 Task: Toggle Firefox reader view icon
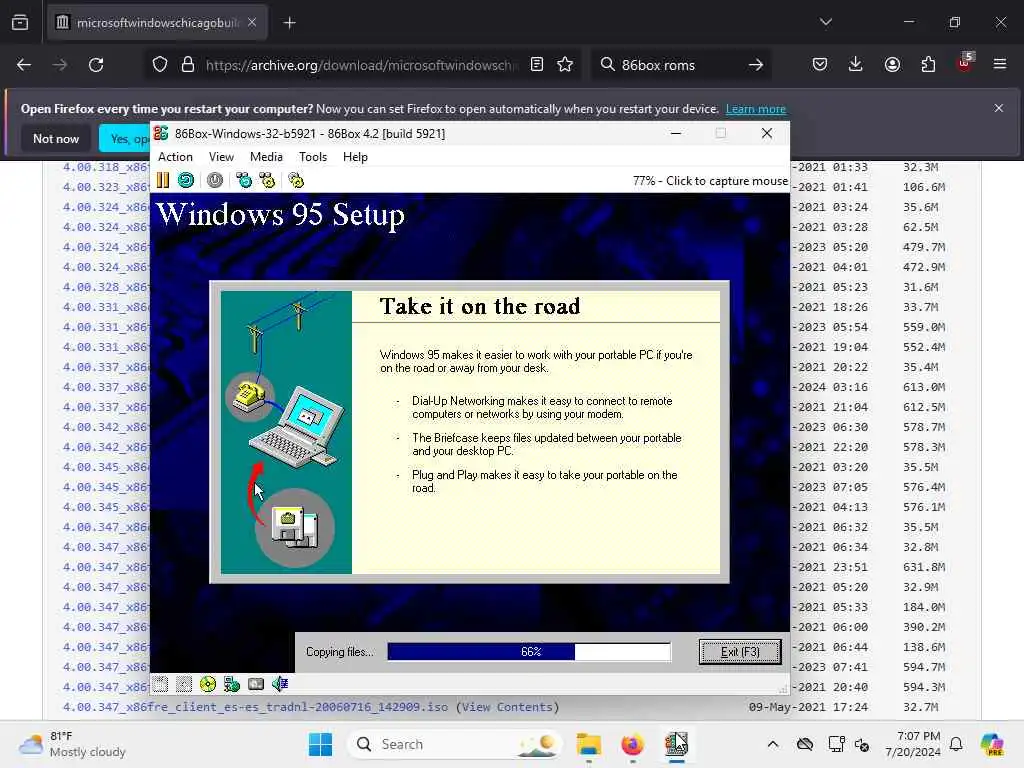537,64
